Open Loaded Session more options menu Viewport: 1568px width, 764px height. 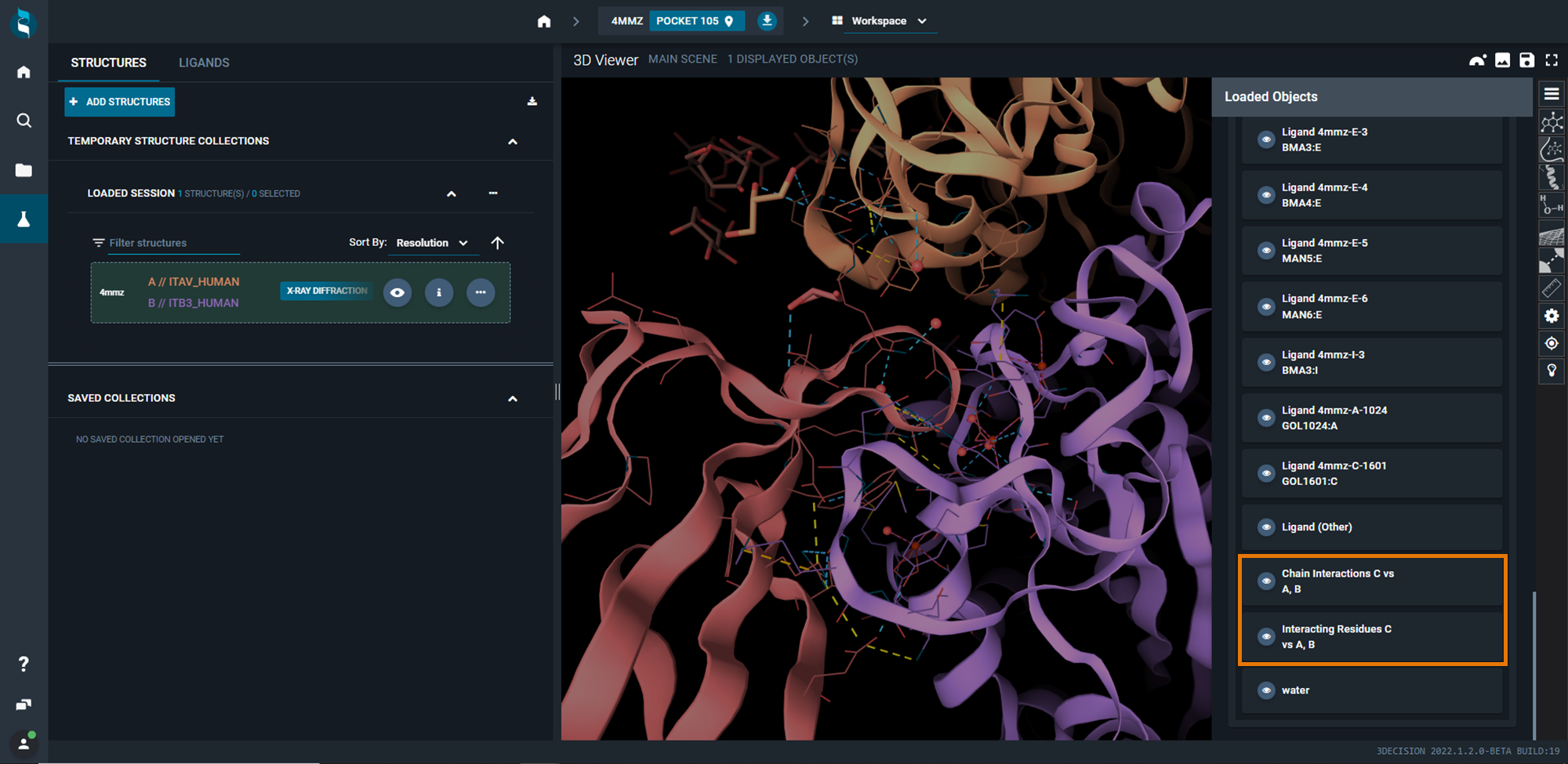click(493, 193)
